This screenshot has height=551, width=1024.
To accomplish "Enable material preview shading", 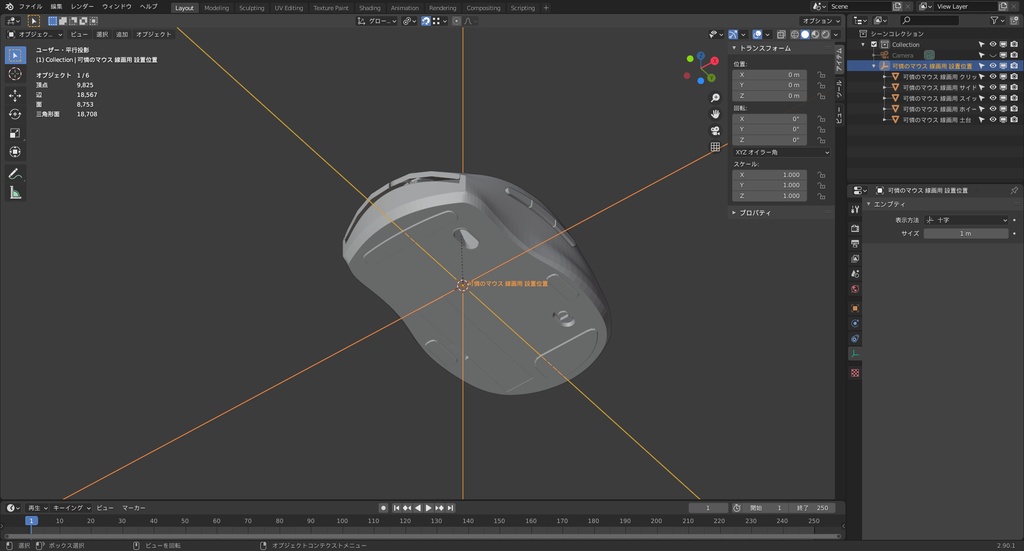I will coord(815,35).
